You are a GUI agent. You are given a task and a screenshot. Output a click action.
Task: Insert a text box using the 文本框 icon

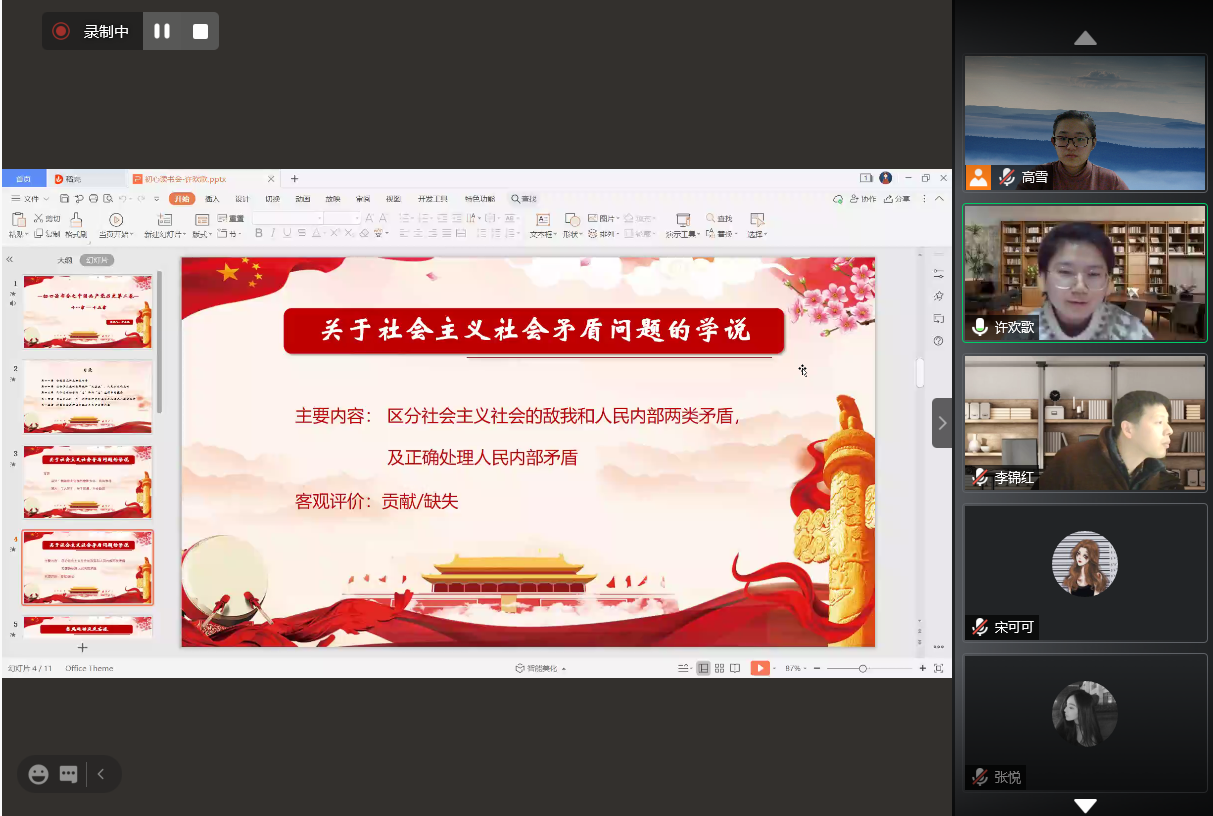543,219
